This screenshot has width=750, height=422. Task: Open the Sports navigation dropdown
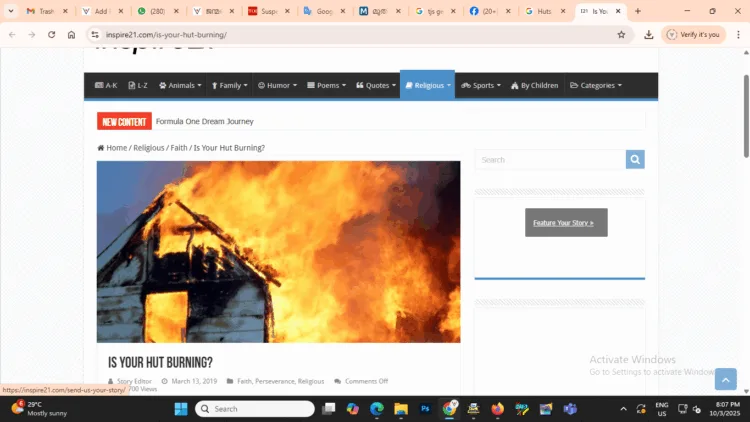pyautogui.click(x=482, y=86)
